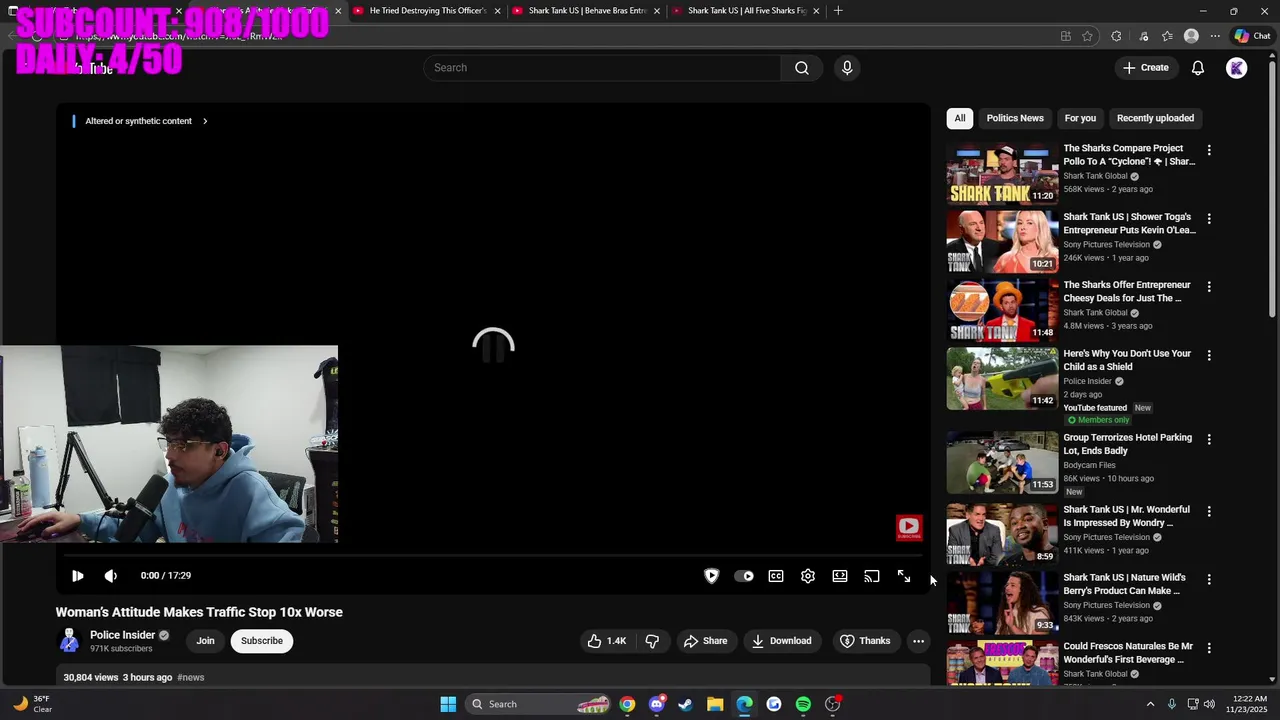This screenshot has width=1280, height=720.
Task: Open browser extensions puzzle icon
Action: [x=1116, y=36]
